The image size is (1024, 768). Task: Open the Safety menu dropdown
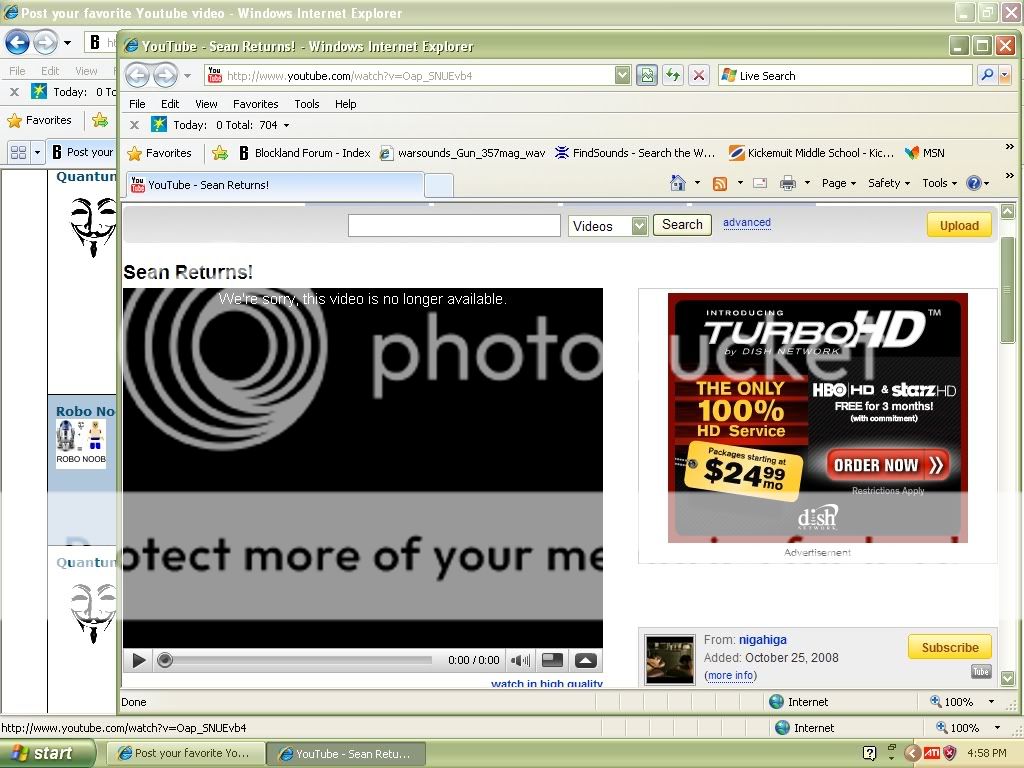point(889,184)
